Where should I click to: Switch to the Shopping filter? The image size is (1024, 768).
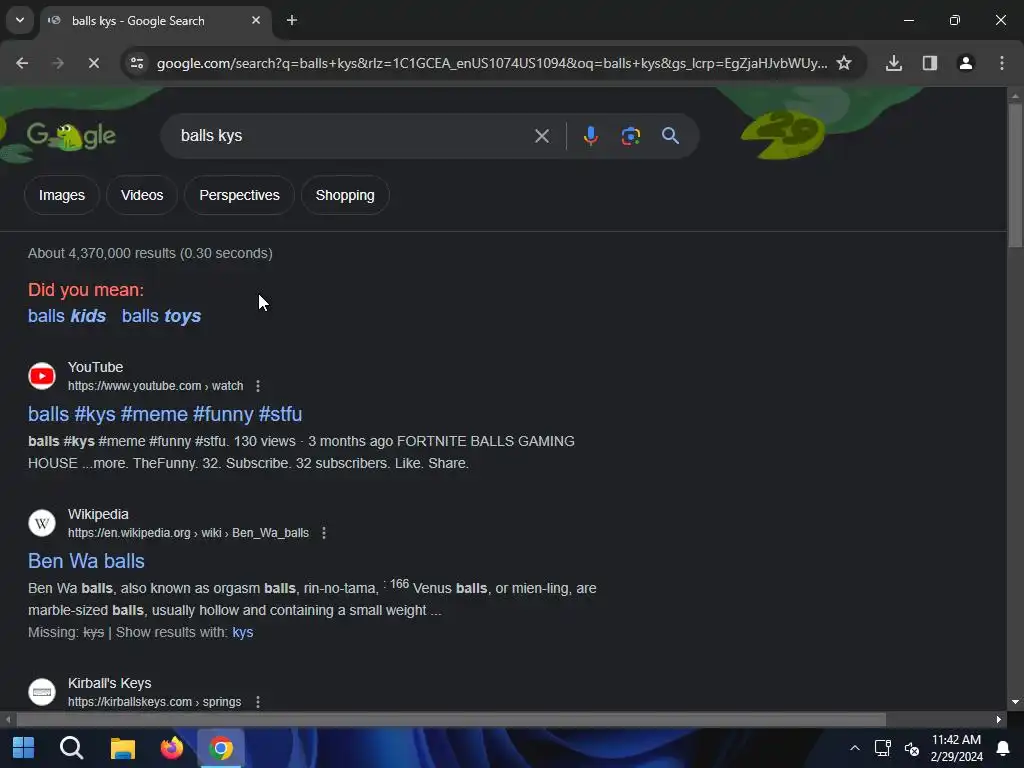(345, 195)
